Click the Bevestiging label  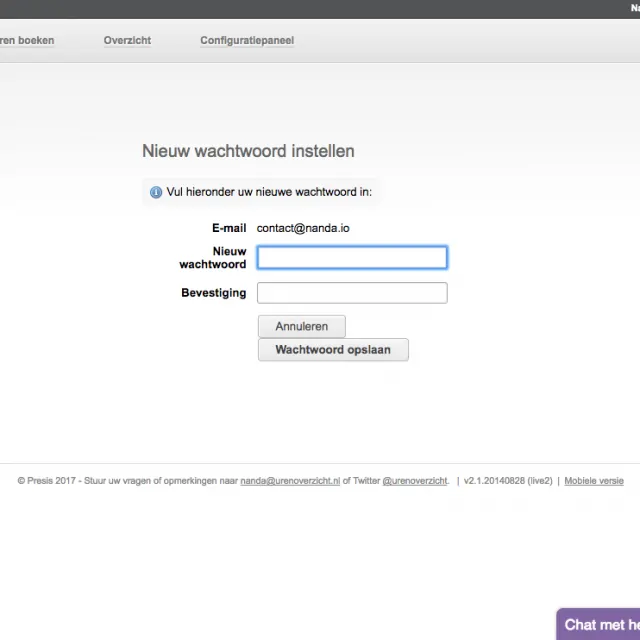213,293
